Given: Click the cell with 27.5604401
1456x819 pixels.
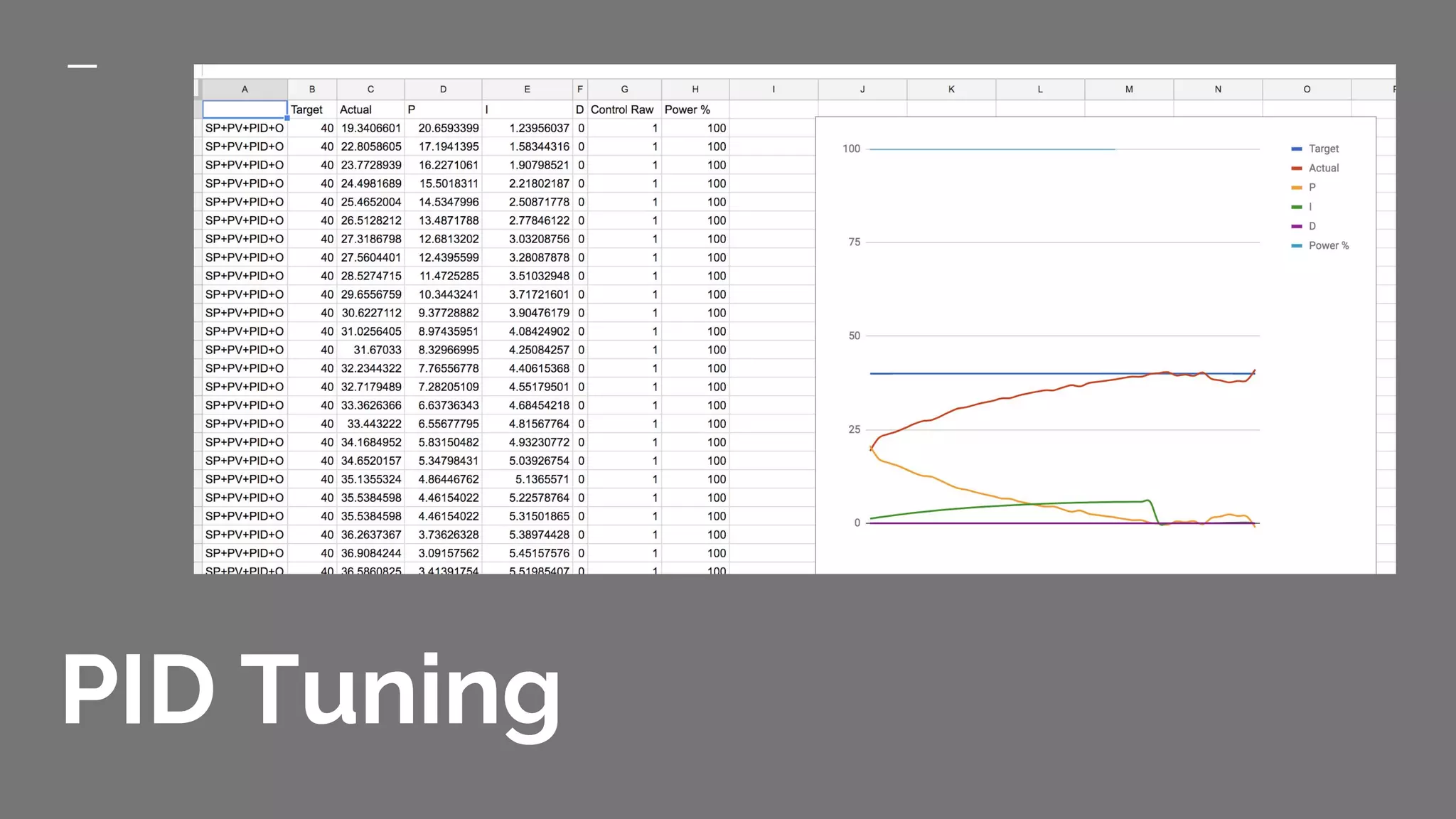Looking at the screenshot, I should [x=370, y=257].
